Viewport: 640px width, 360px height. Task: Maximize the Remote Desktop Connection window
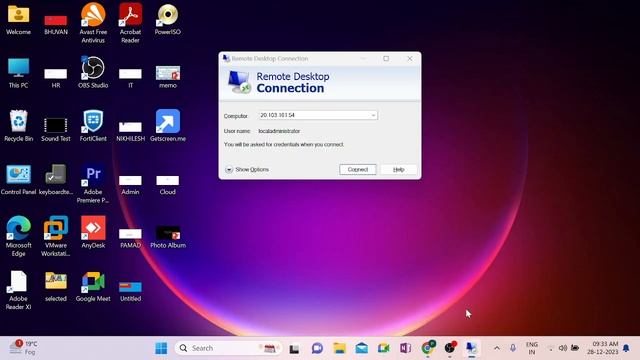point(386,59)
